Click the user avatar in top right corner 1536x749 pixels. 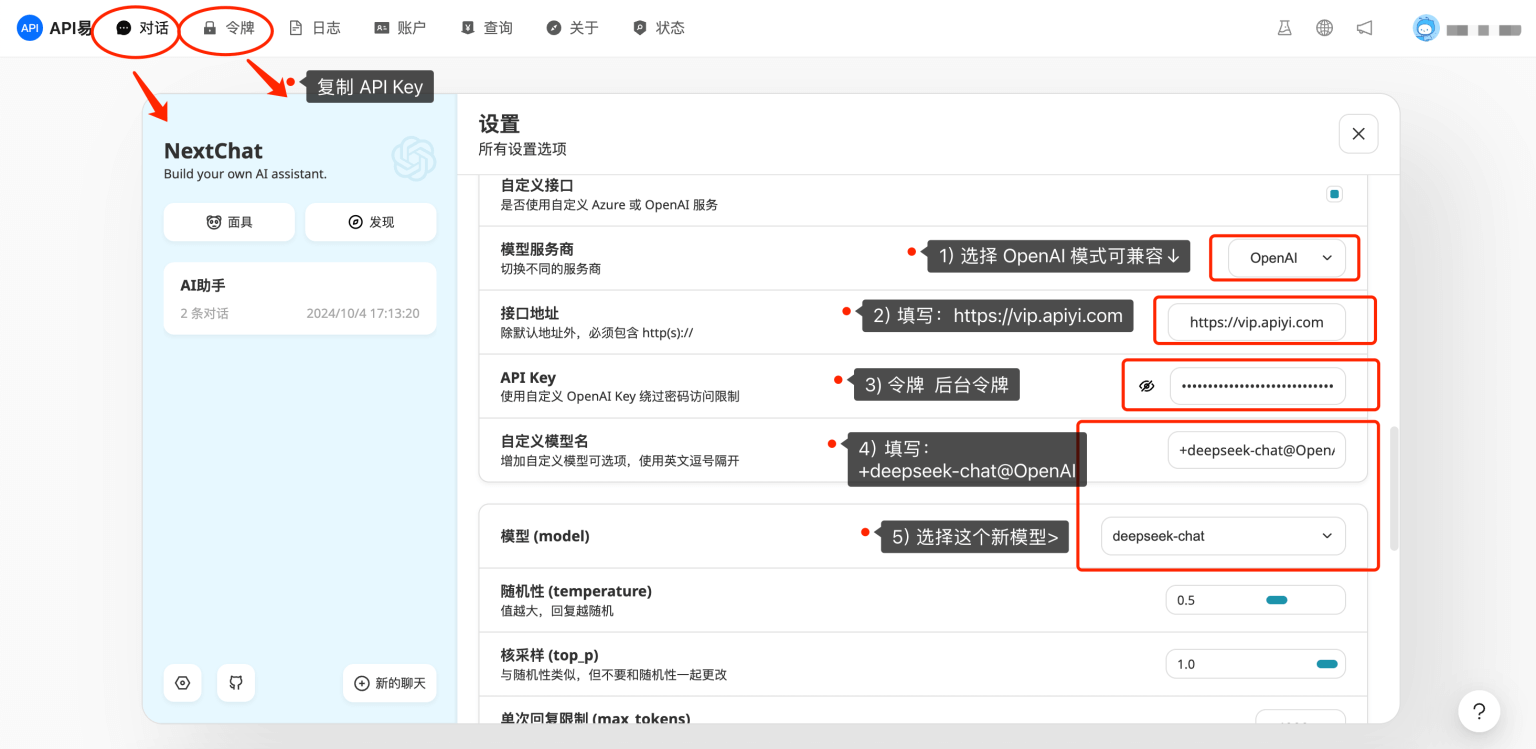[1424, 27]
